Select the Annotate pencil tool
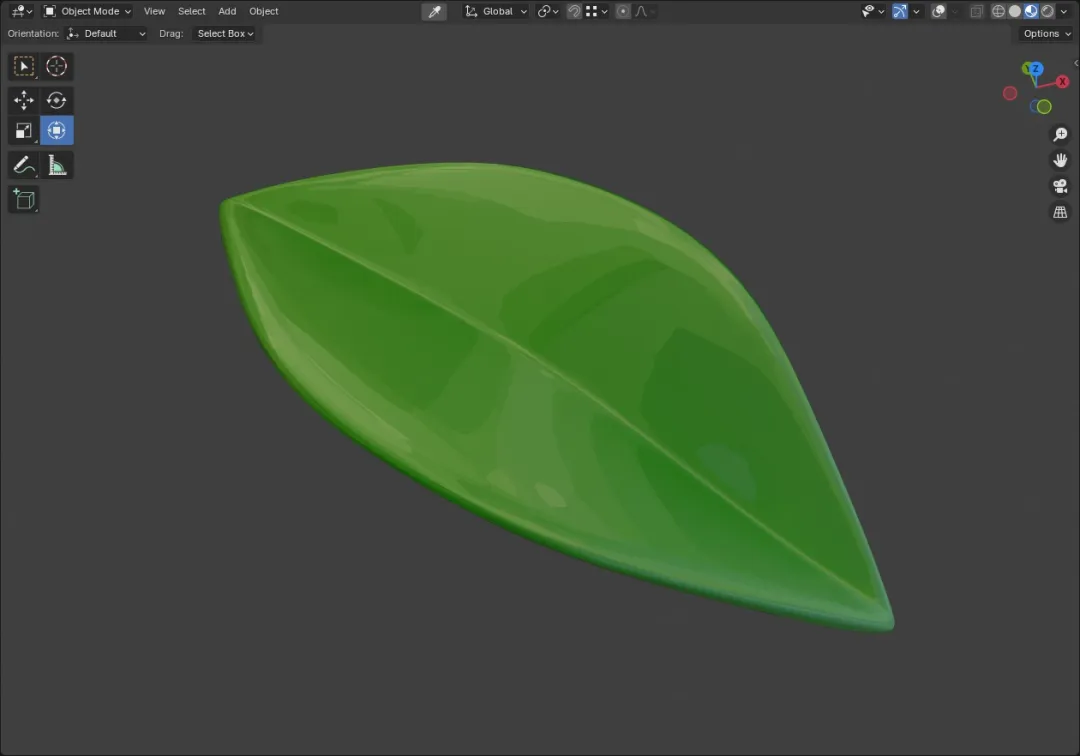The image size is (1080, 756). point(23,165)
